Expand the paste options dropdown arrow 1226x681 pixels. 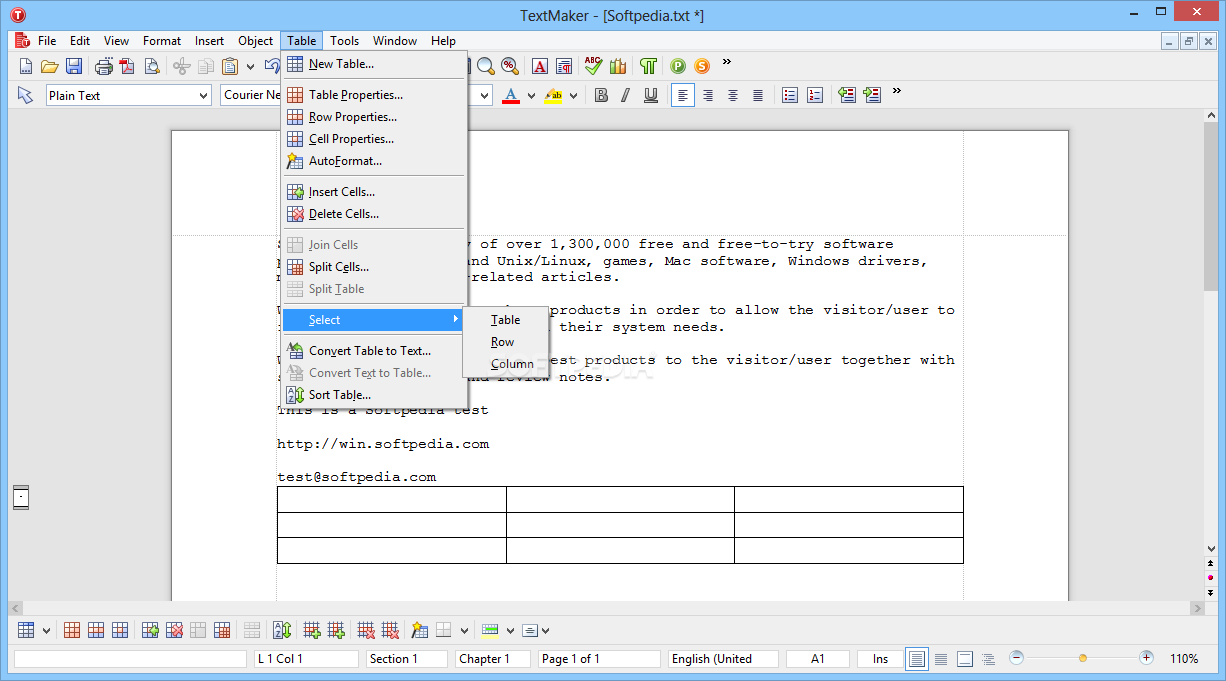250,66
